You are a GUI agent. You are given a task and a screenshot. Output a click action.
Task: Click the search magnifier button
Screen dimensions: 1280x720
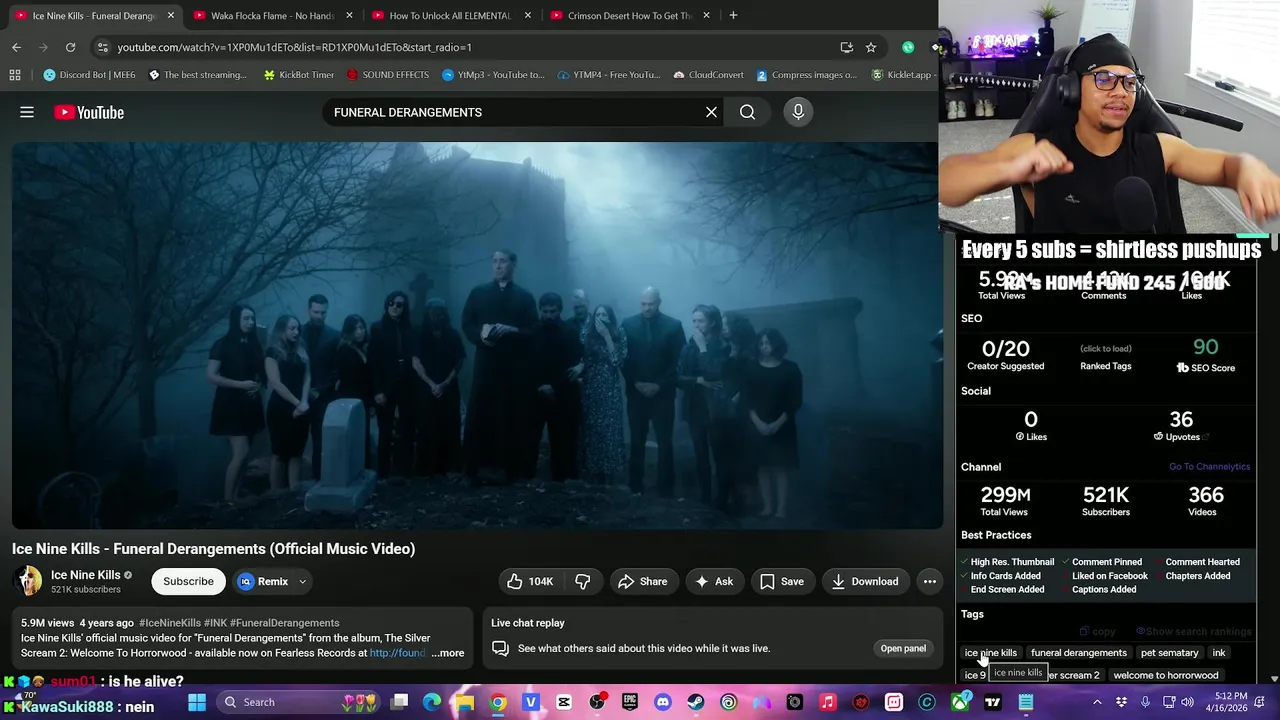[747, 112]
